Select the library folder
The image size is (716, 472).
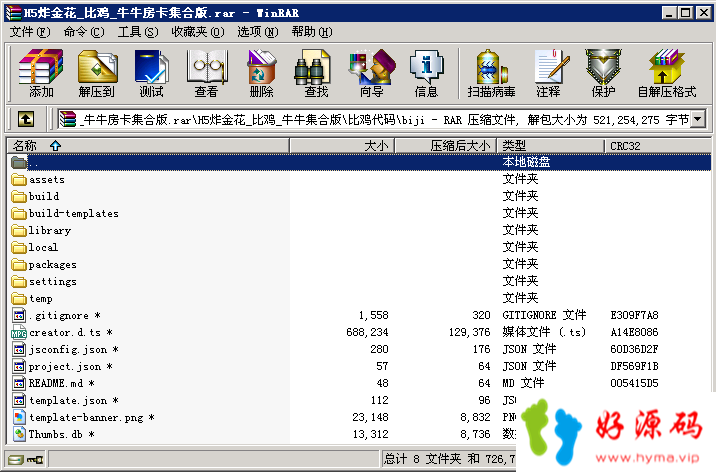pos(42,231)
